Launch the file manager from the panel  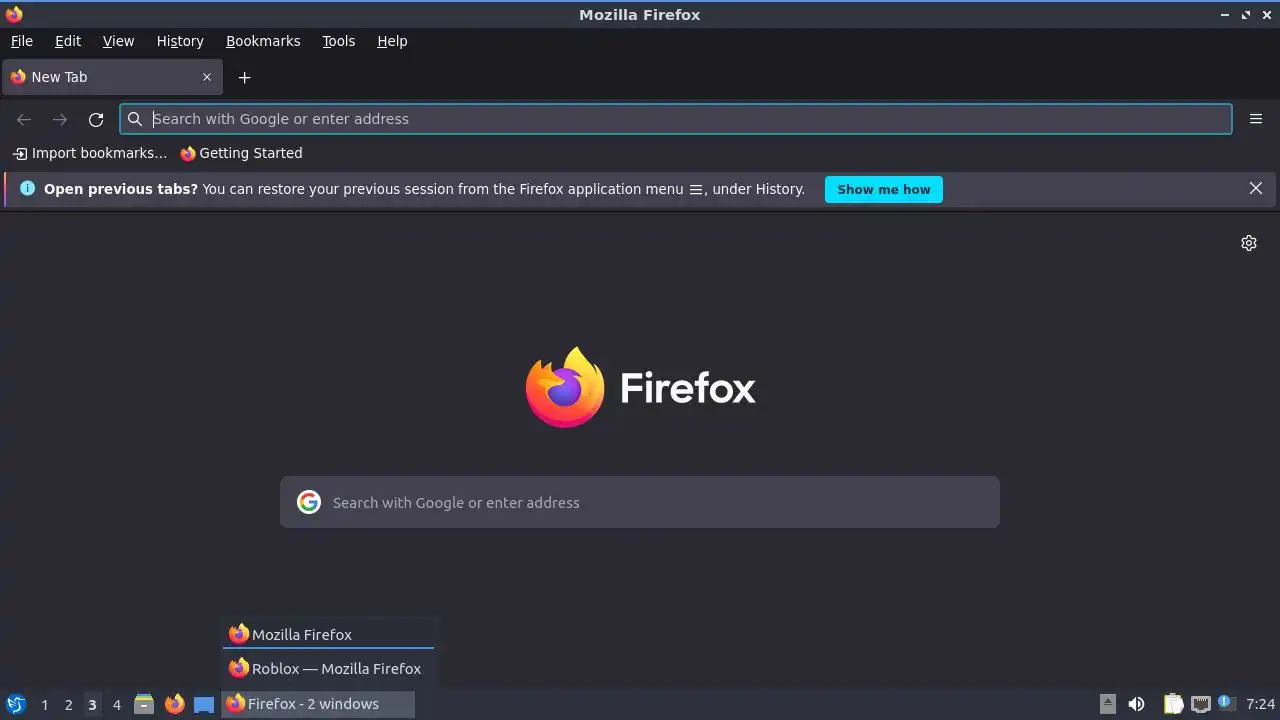(x=144, y=704)
